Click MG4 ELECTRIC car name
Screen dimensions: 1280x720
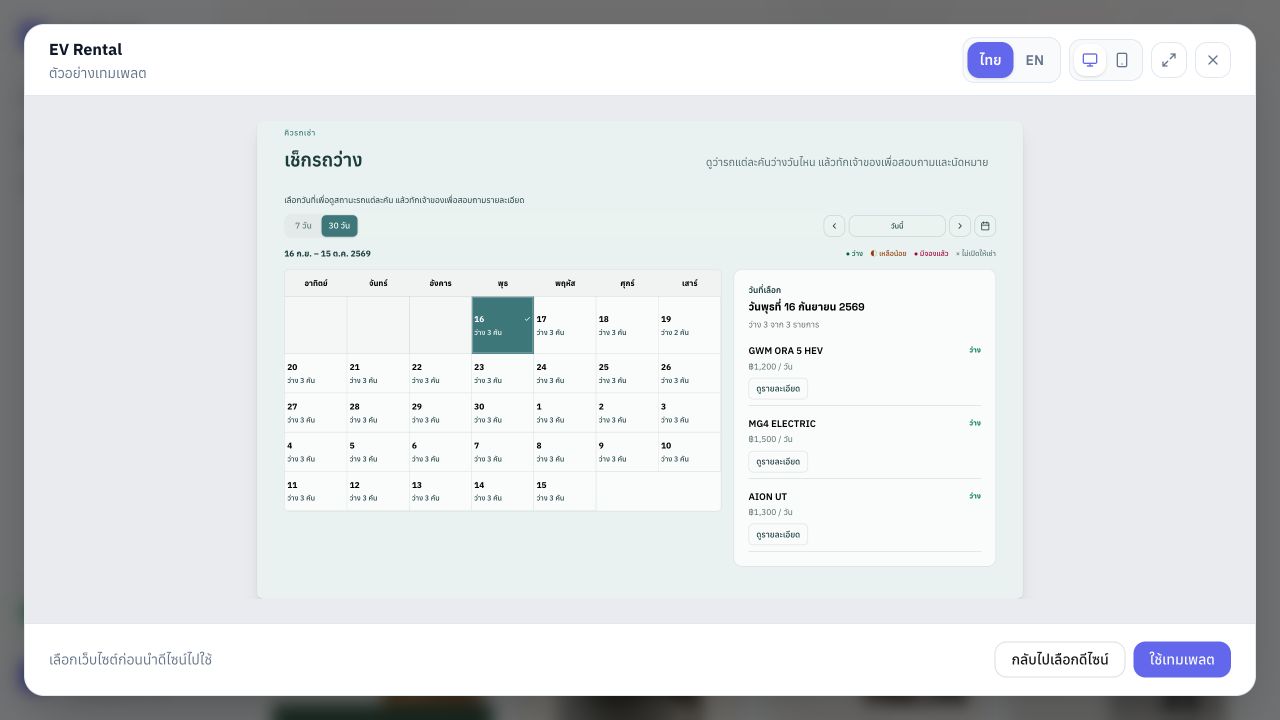tap(782, 424)
